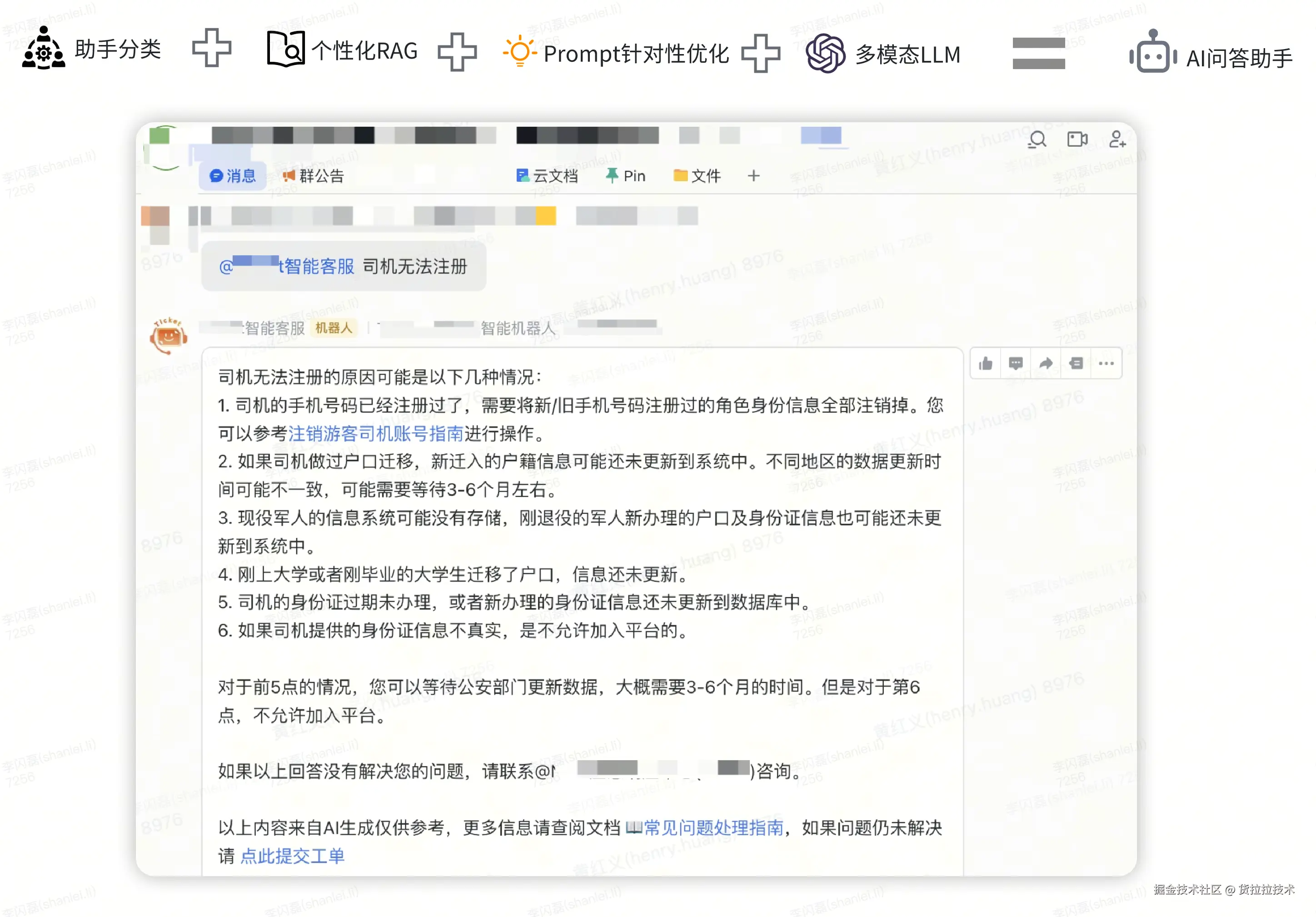Image resolution: width=1316 pixels, height=917 pixels.
Task: Open the three-dots more actions menu
Action: (x=1106, y=364)
